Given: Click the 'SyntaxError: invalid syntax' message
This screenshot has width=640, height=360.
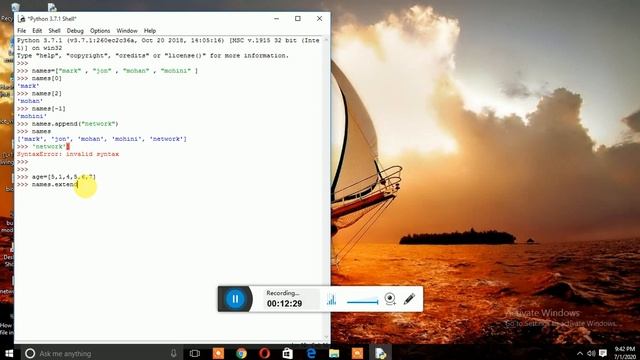Looking at the screenshot, I should (x=68, y=154).
